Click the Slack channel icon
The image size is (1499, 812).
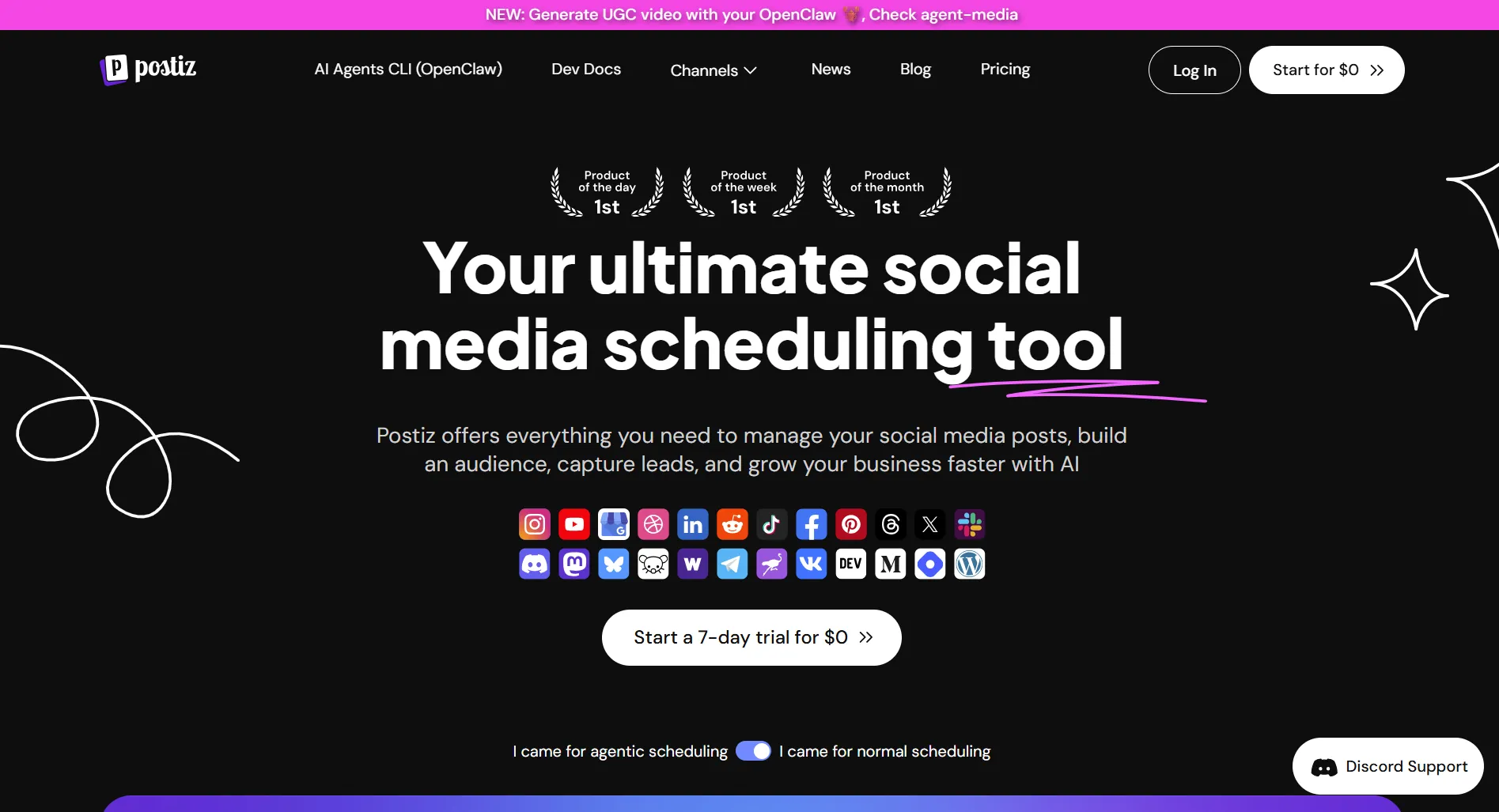tap(970, 524)
